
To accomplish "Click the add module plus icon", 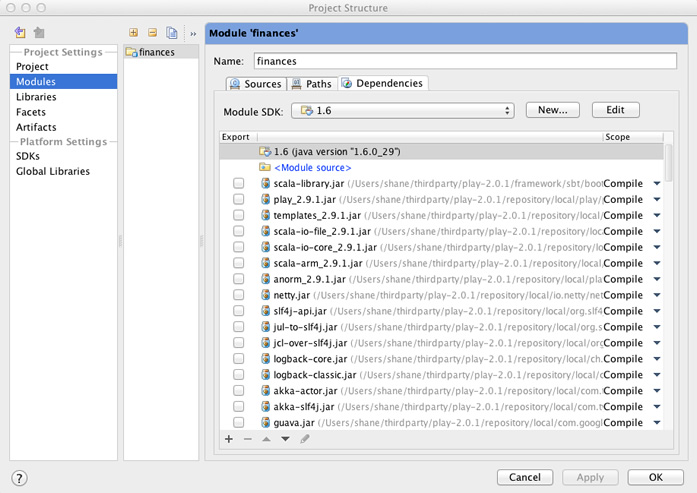I will click(x=134, y=33).
